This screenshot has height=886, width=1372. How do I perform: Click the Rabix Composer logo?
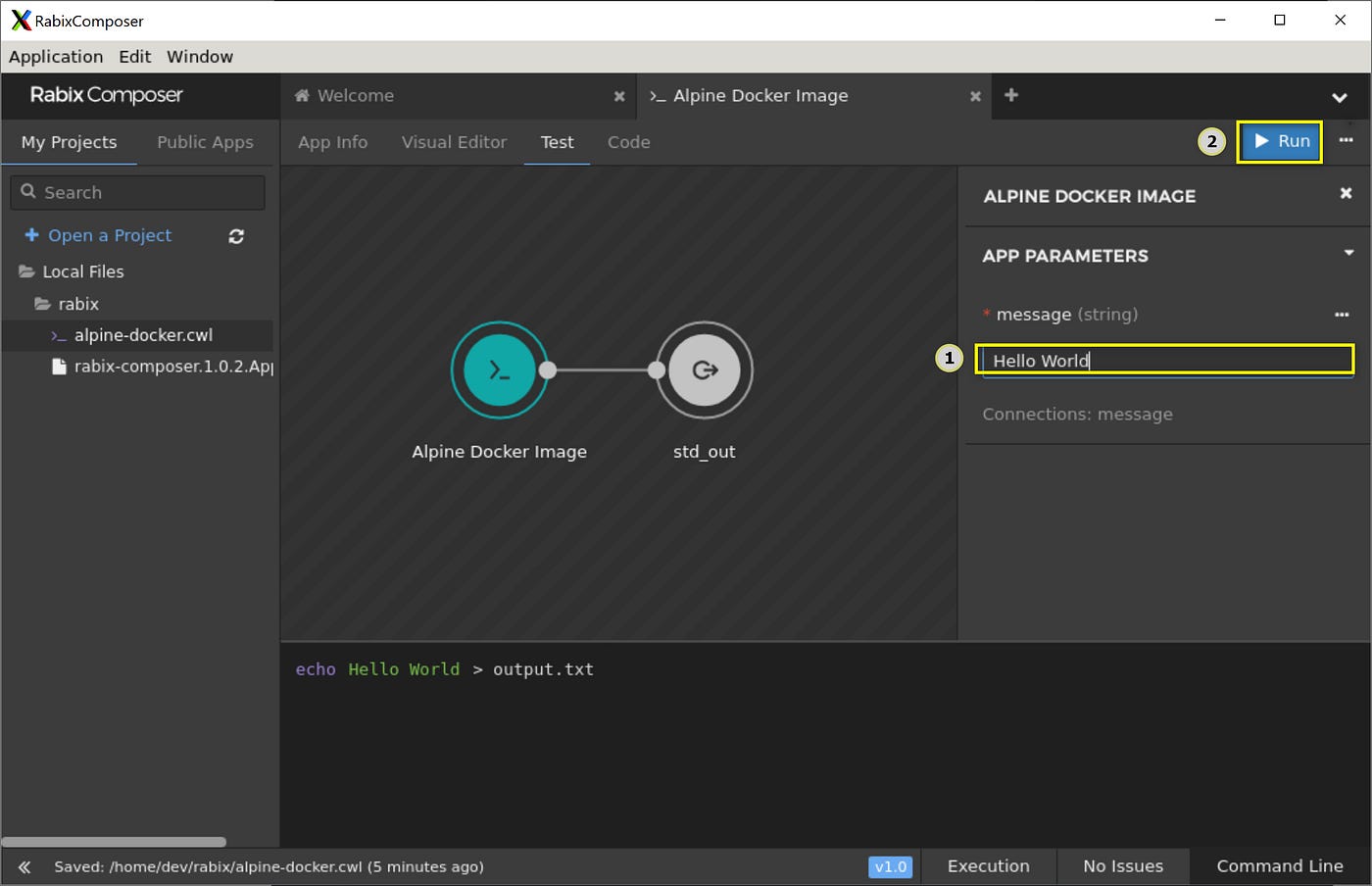(106, 95)
